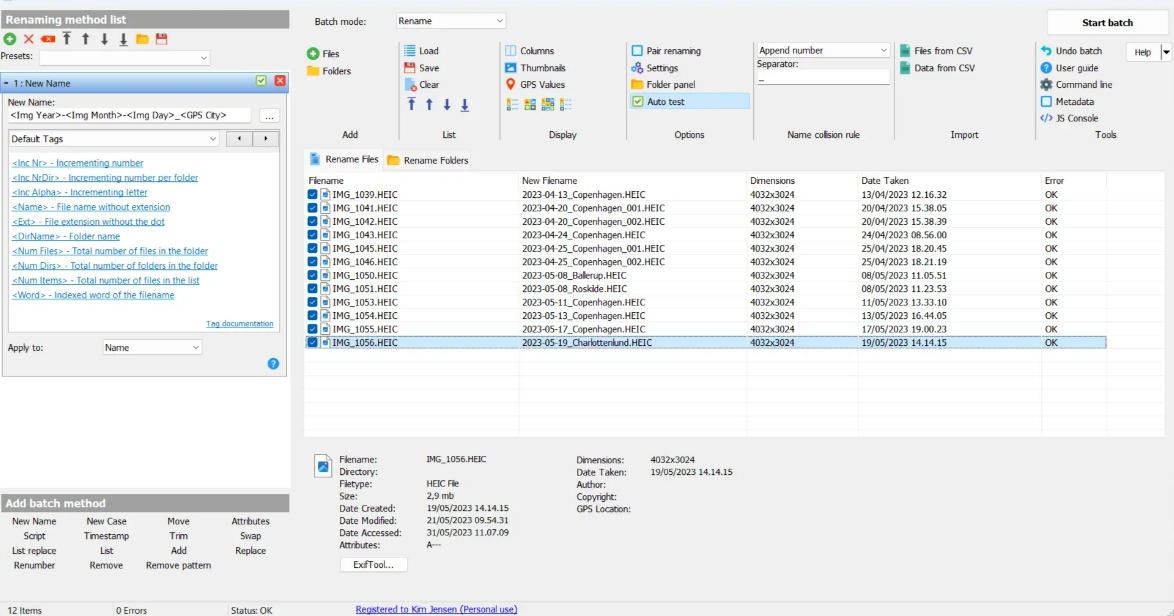The image size is (1174, 616).
Task: Toggle Pair renaming option
Action: click(637, 51)
